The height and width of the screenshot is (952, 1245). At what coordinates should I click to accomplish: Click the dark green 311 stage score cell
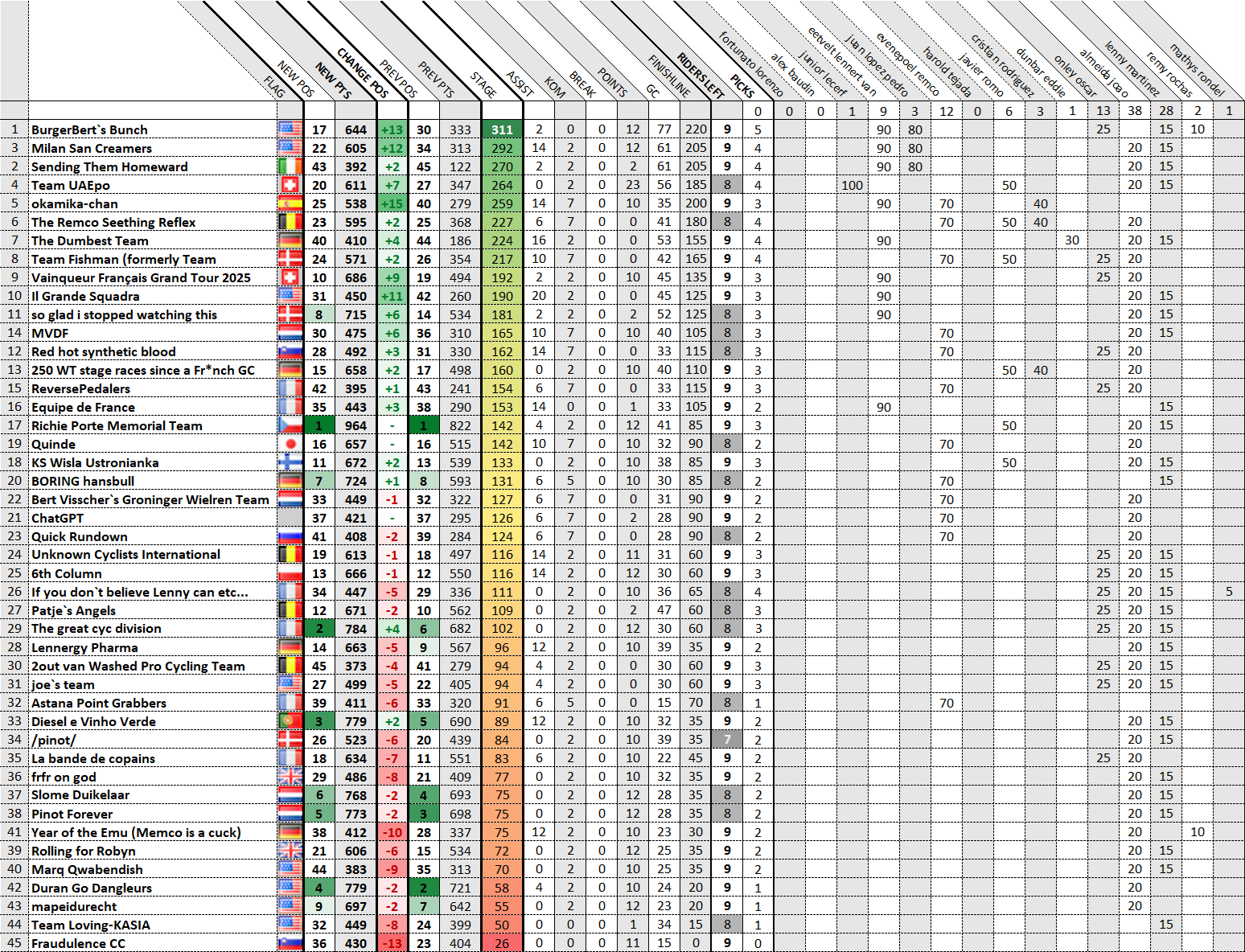[502, 129]
